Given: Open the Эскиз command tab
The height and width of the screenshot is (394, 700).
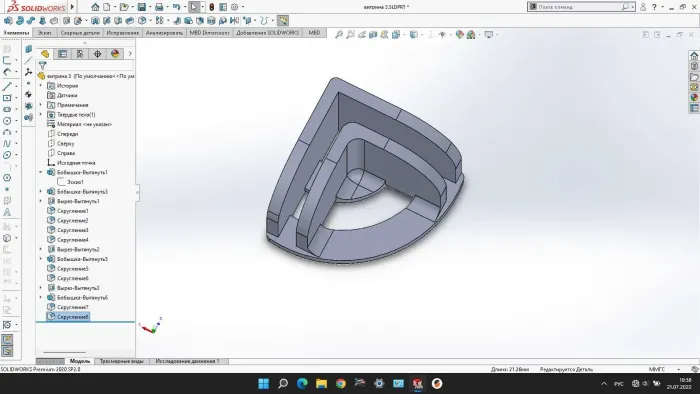Looking at the screenshot, I should pyautogui.click(x=44, y=33).
